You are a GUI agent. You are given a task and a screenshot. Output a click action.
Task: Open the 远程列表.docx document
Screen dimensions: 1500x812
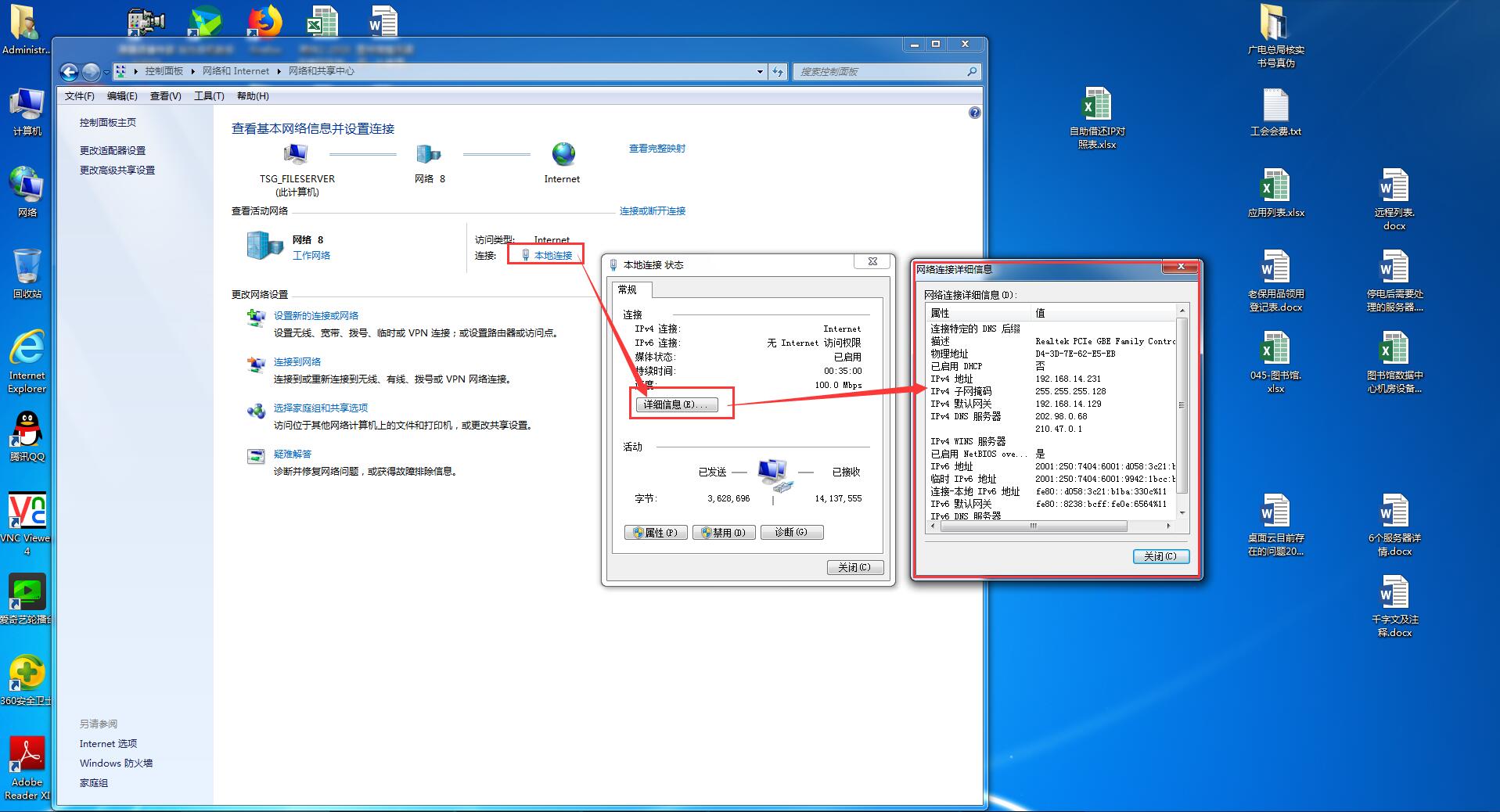(x=1394, y=199)
